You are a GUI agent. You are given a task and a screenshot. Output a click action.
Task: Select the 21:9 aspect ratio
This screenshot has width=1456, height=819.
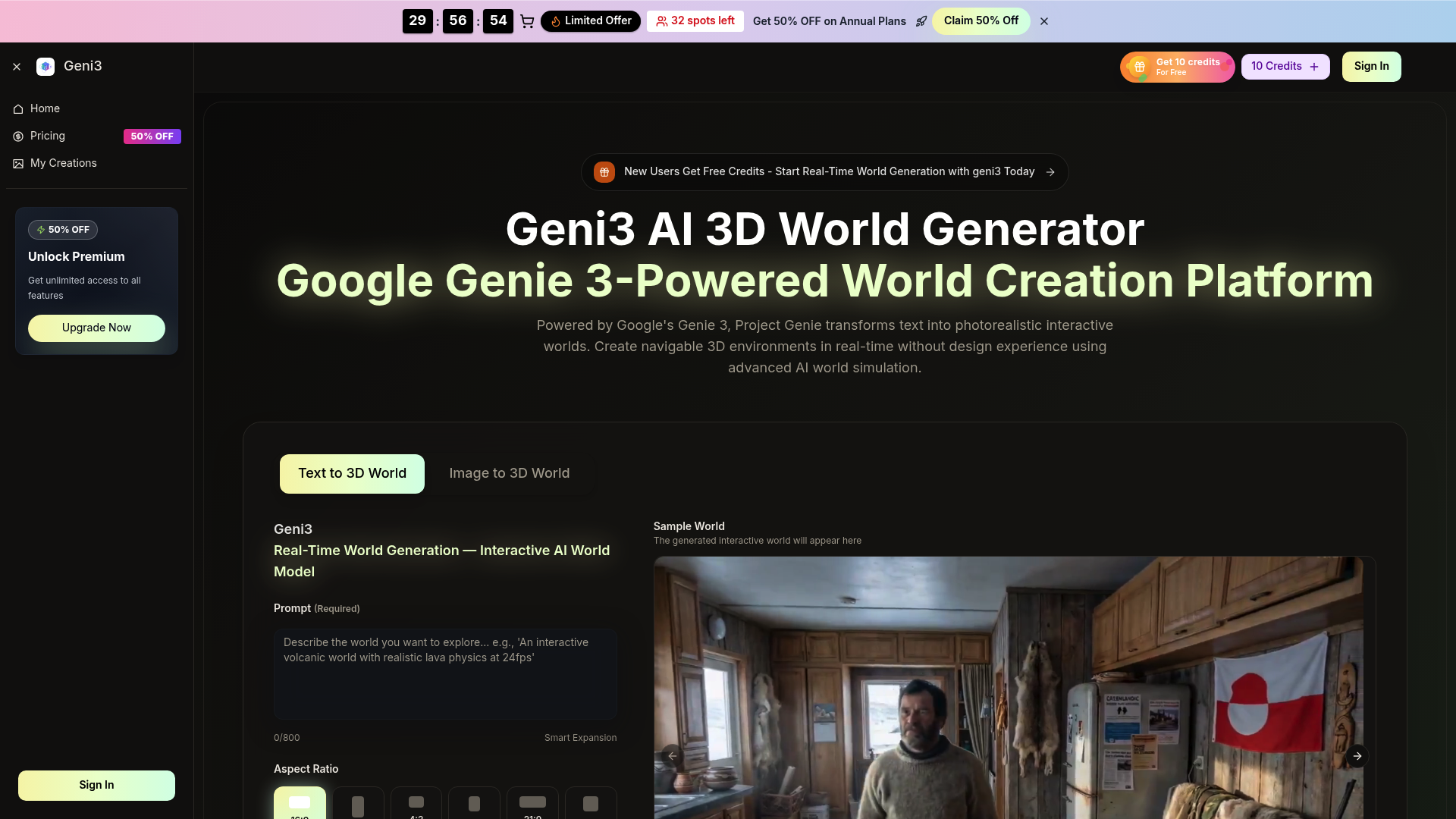point(532,805)
